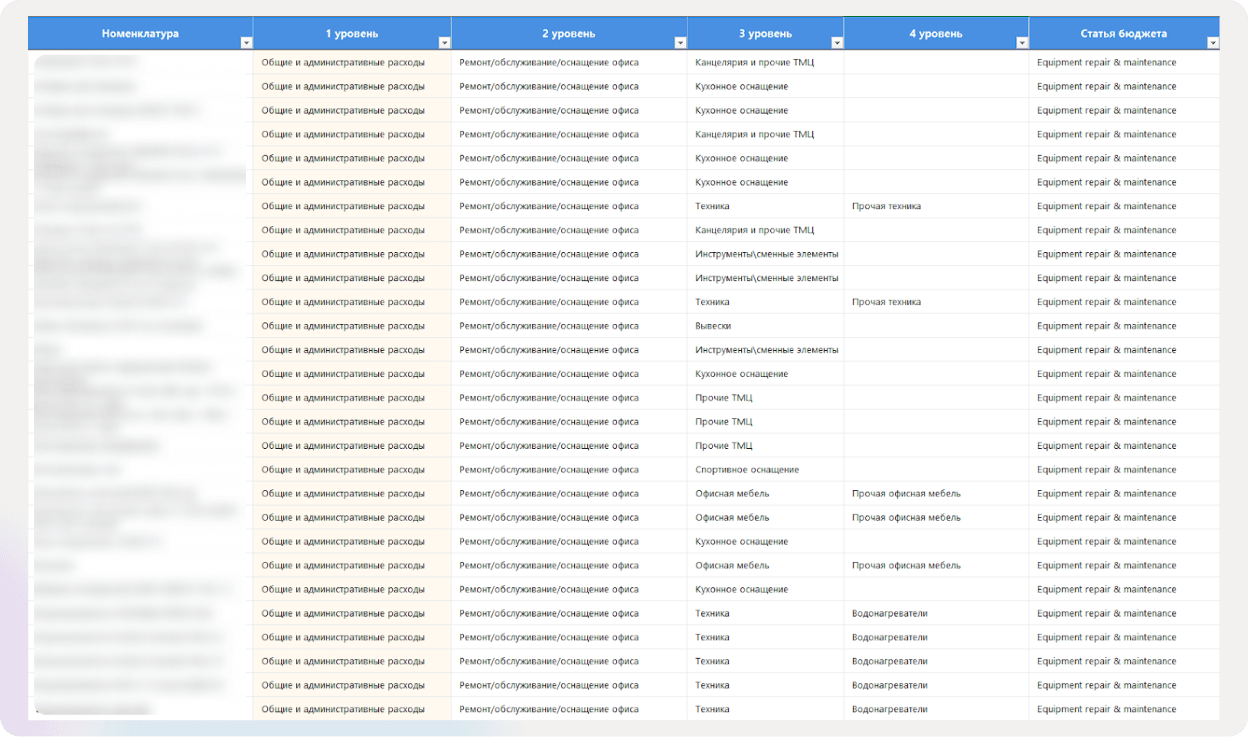
Task: Open the Номенклатура column filter dropdown
Action: [x=245, y=43]
